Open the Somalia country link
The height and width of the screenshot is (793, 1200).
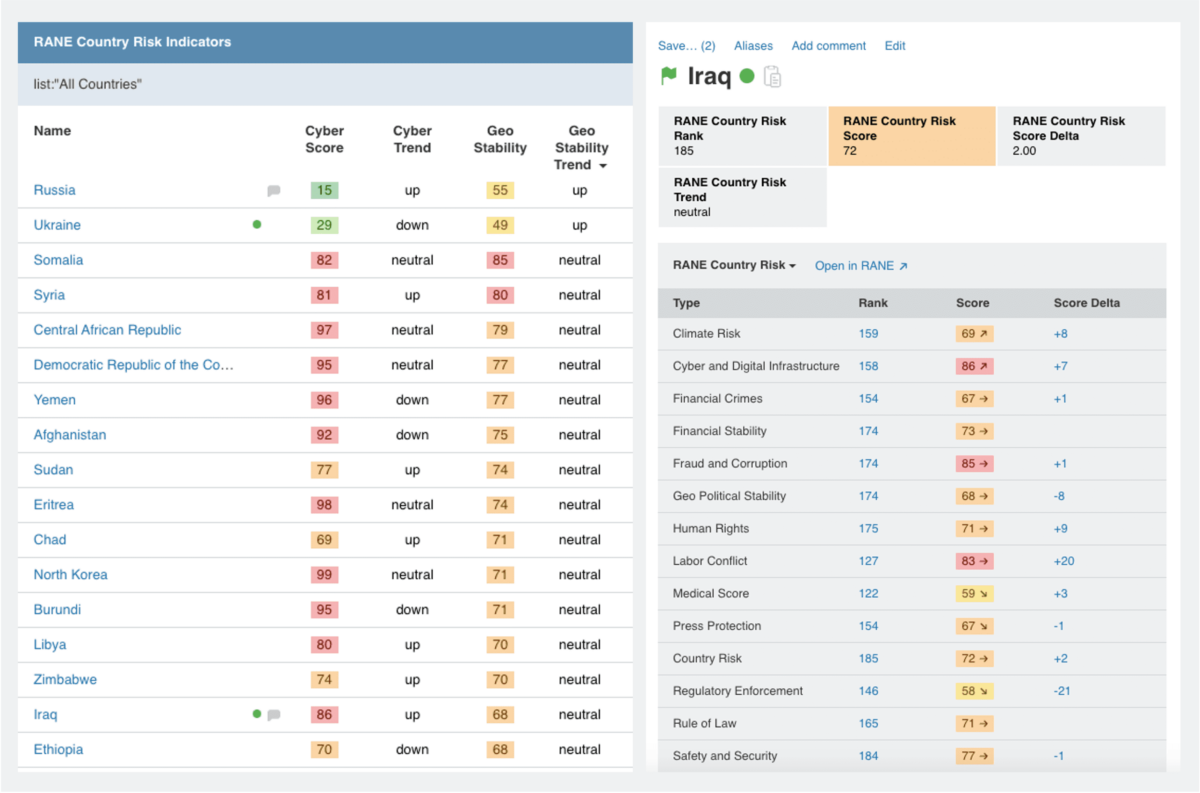click(x=59, y=260)
